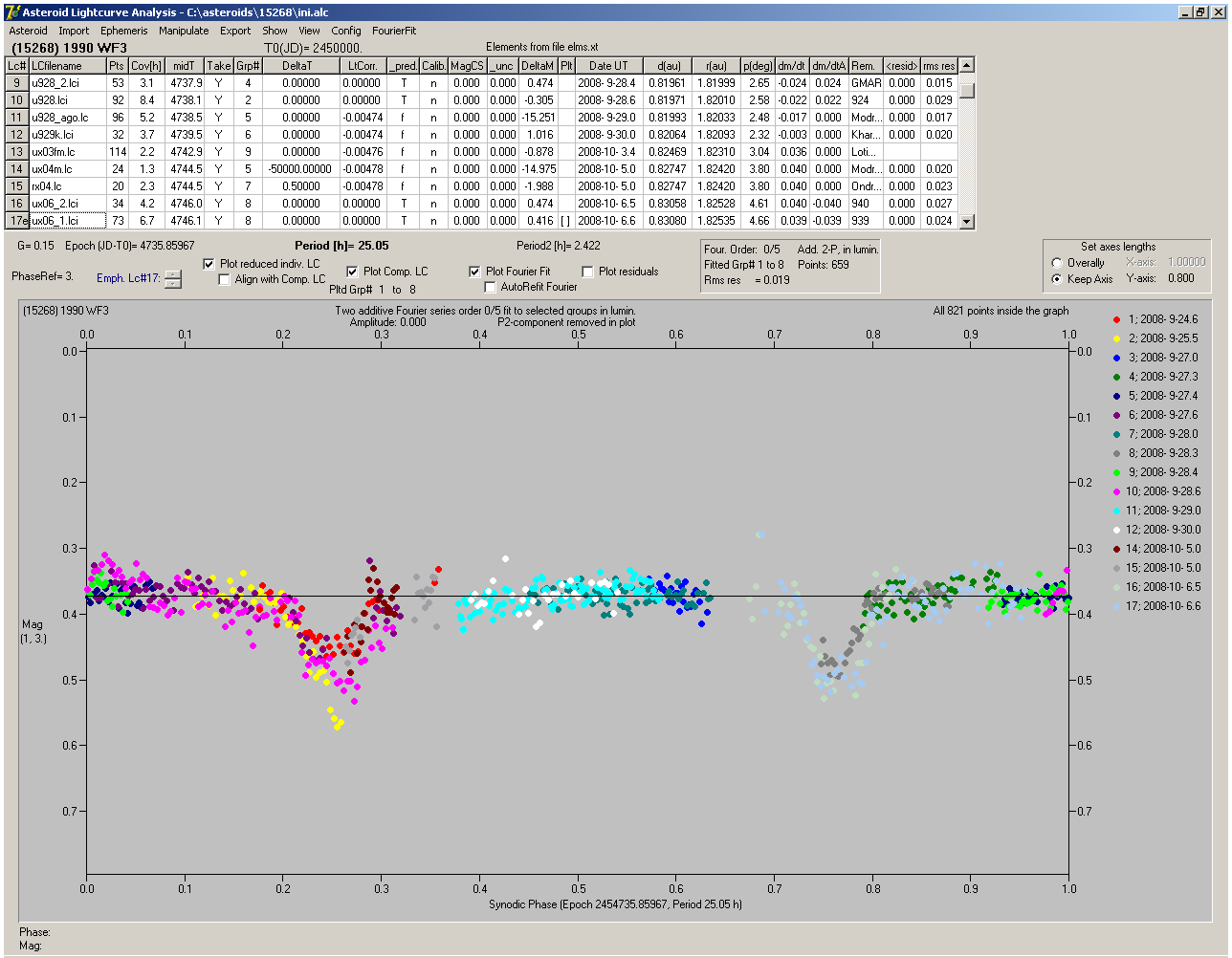Click the X-axis length value 1.00000

coord(1187,262)
